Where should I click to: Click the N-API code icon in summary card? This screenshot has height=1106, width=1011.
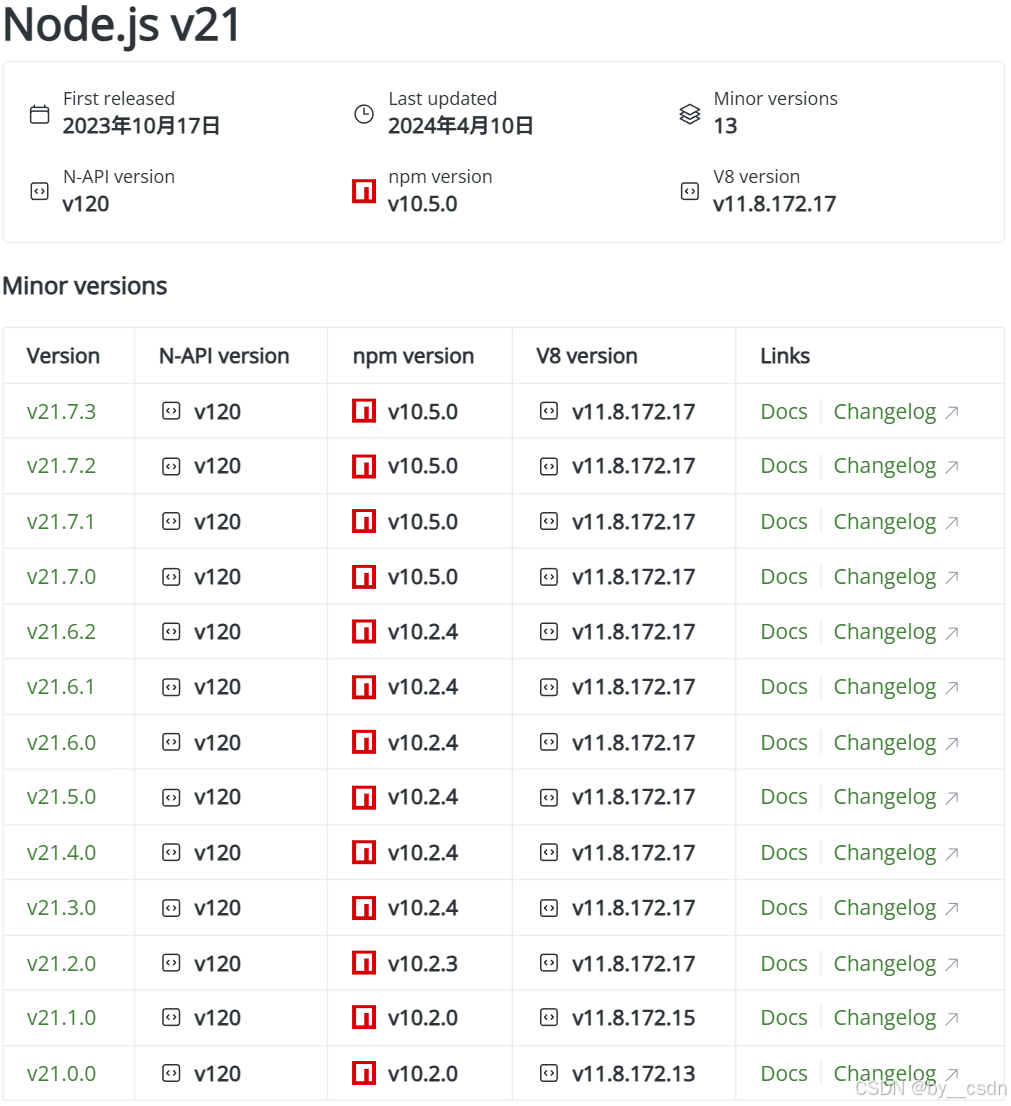[40, 191]
